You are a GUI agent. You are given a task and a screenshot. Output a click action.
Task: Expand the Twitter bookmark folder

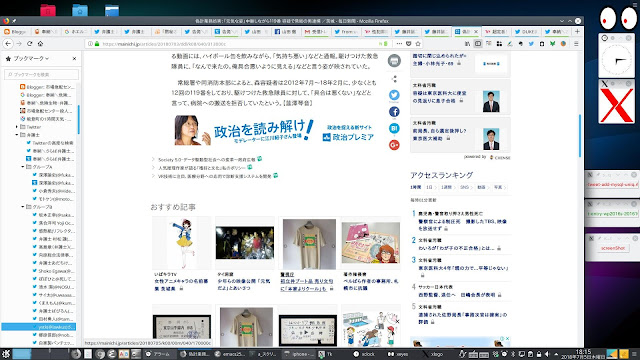pos(17,127)
